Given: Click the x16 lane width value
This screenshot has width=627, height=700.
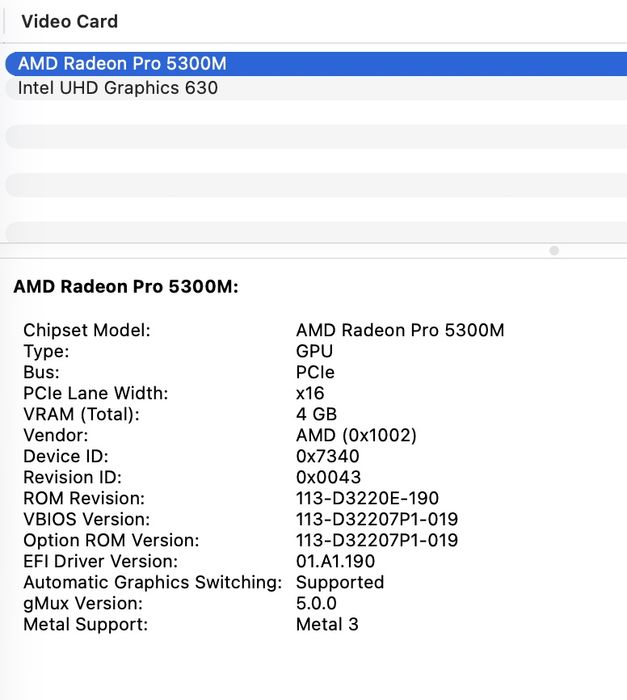Looking at the screenshot, I should tap(310, 393).
